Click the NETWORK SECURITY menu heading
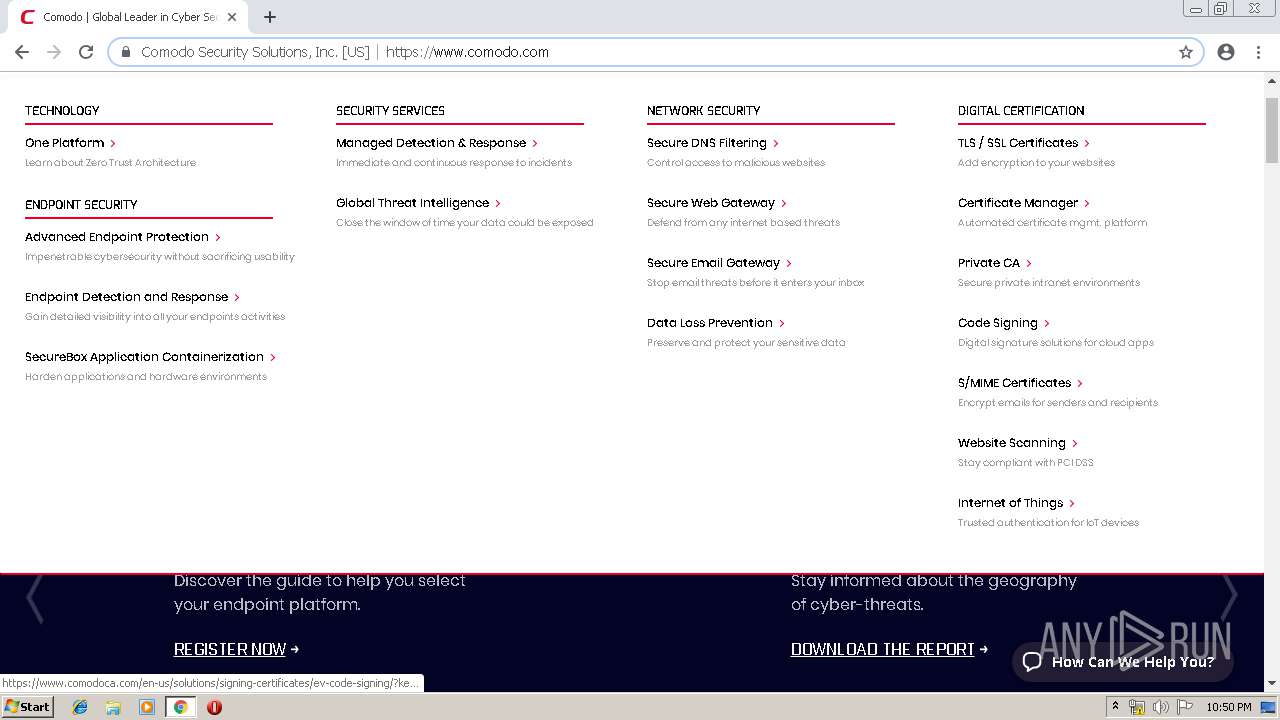Image resolution: width=1280 pixels, height=720 pixels. [704, 111]
